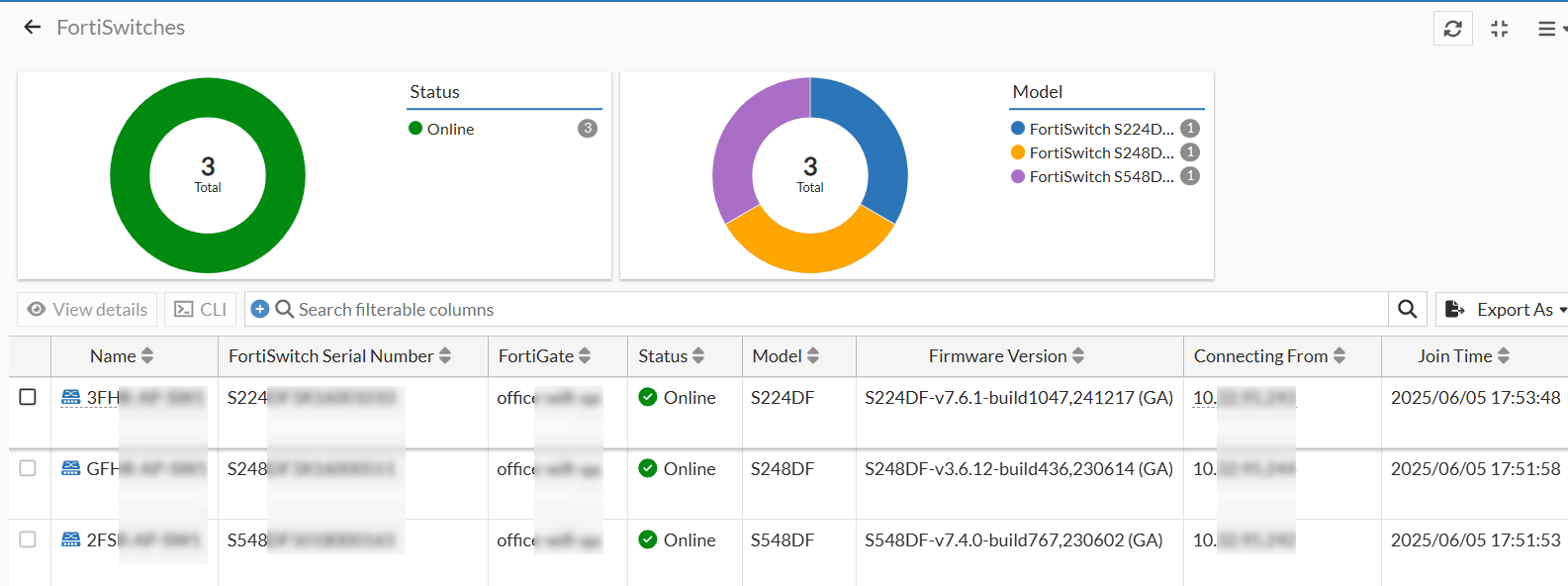Image resolution: width=1568 pixels, height=586 pixels.
Task: Select checkbox for the S224DF row
Action: click(28, 397)
